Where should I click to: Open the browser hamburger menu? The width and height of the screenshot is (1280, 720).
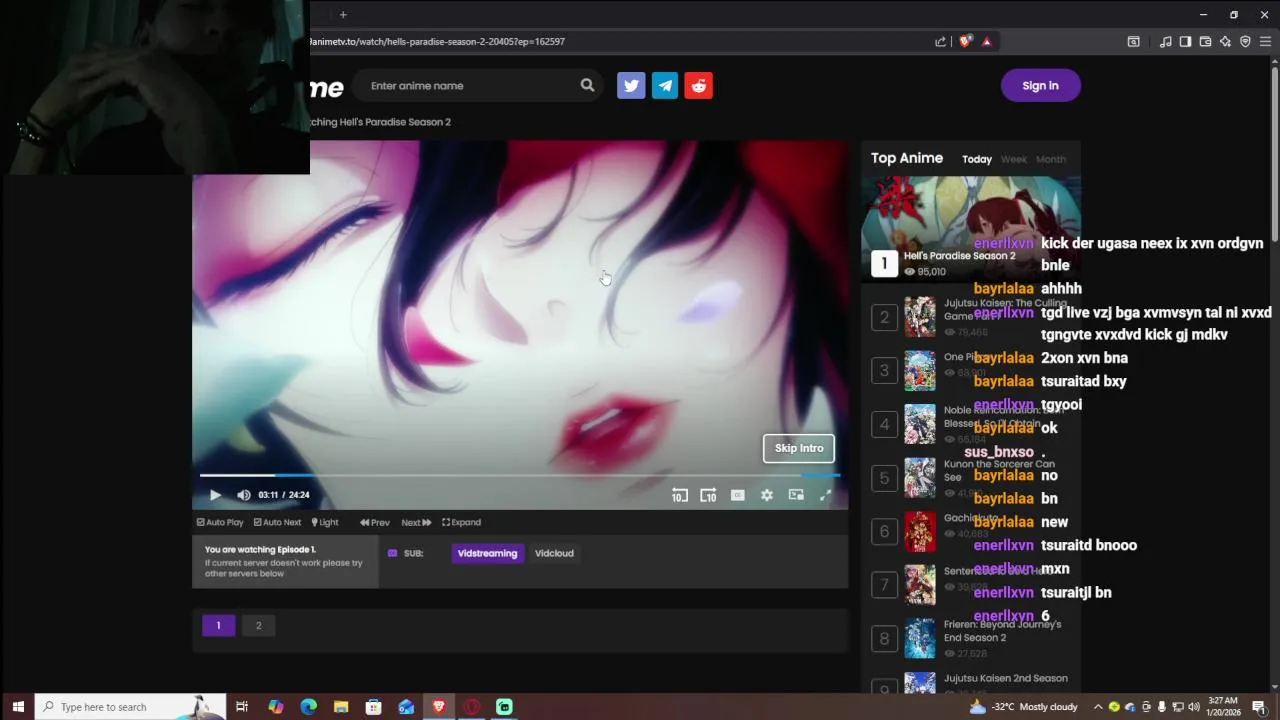click(1265, 42)
